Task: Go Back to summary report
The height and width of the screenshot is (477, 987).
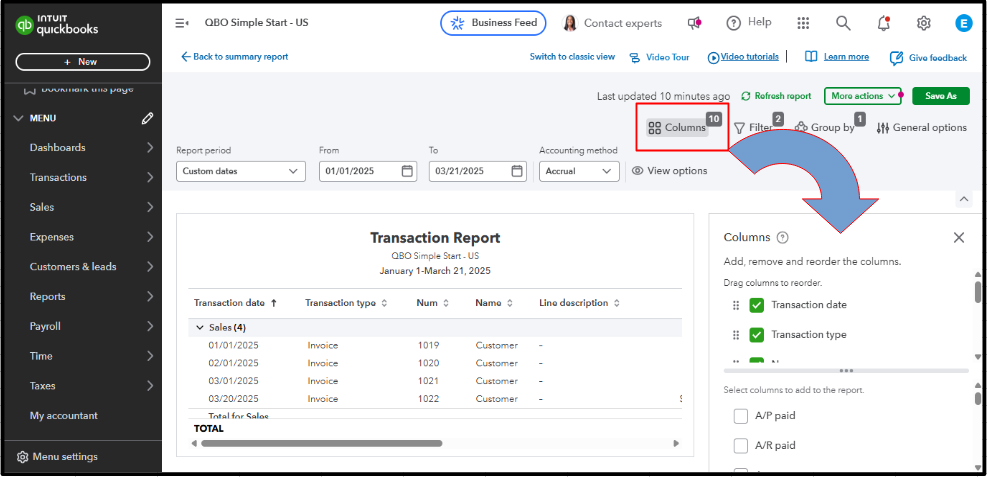Action: point(234,57)
